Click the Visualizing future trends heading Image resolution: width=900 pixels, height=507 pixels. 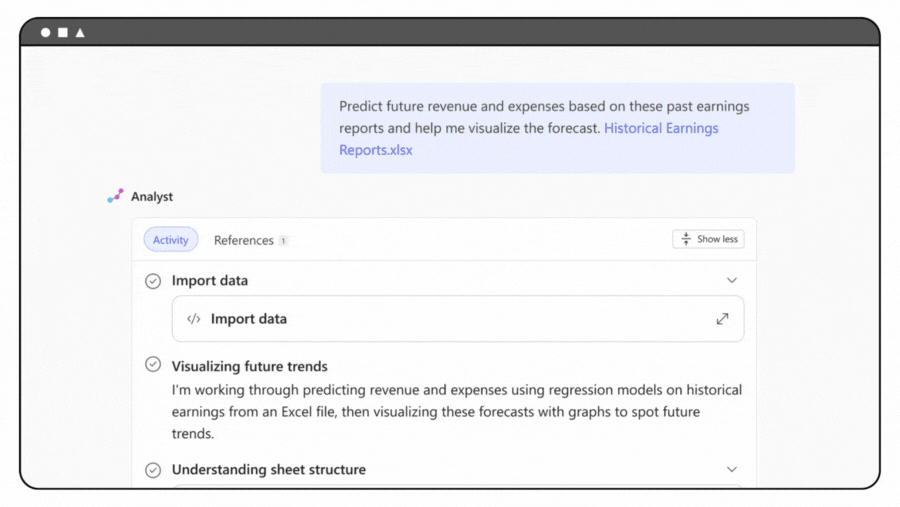(x=250, y=366)
